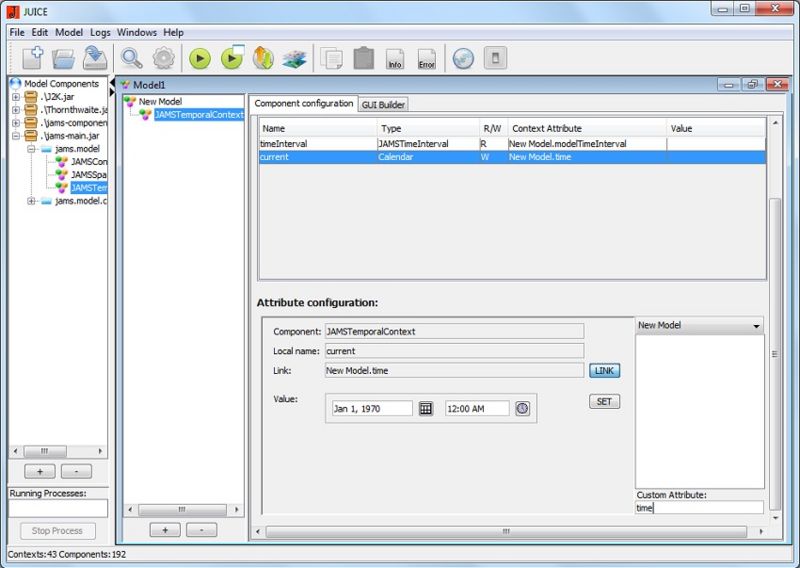Expand the .\J2K.jar tree node

click(16, 97)
